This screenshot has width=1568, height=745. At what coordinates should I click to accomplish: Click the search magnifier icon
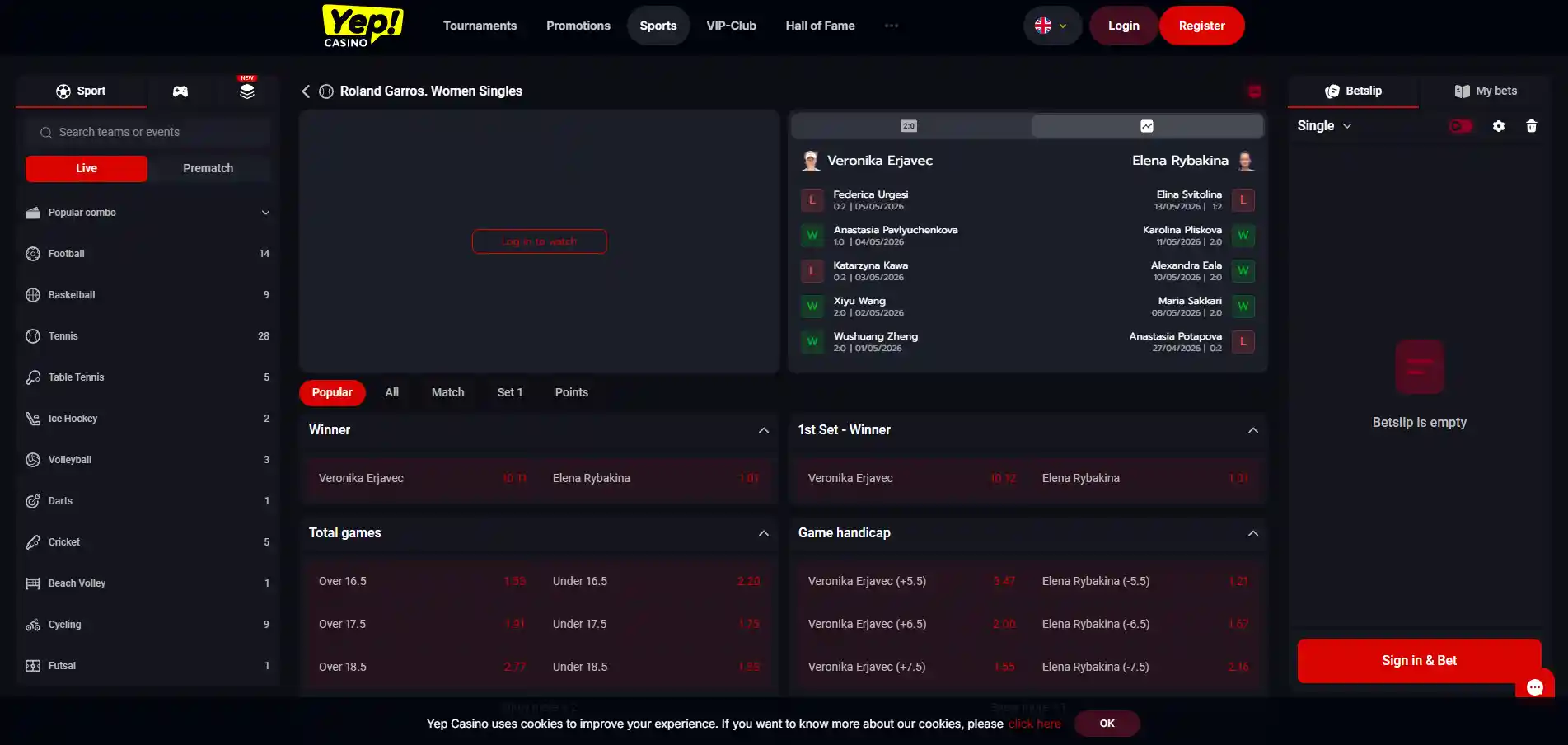point(46,133)
